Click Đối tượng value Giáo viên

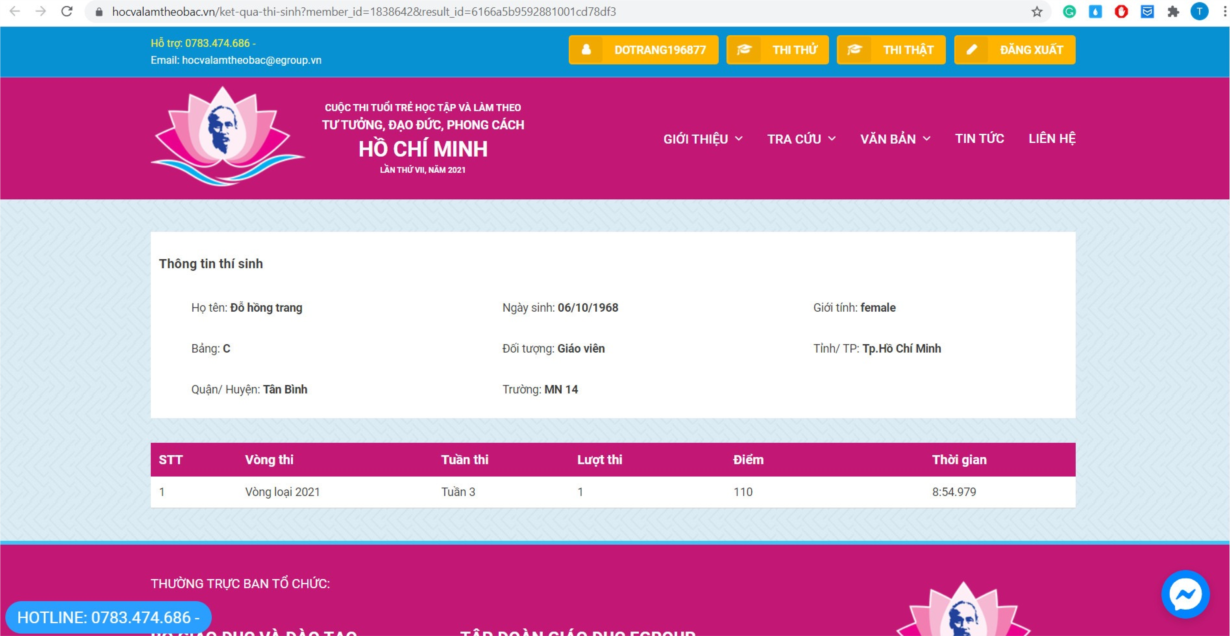tap(581, 349)
